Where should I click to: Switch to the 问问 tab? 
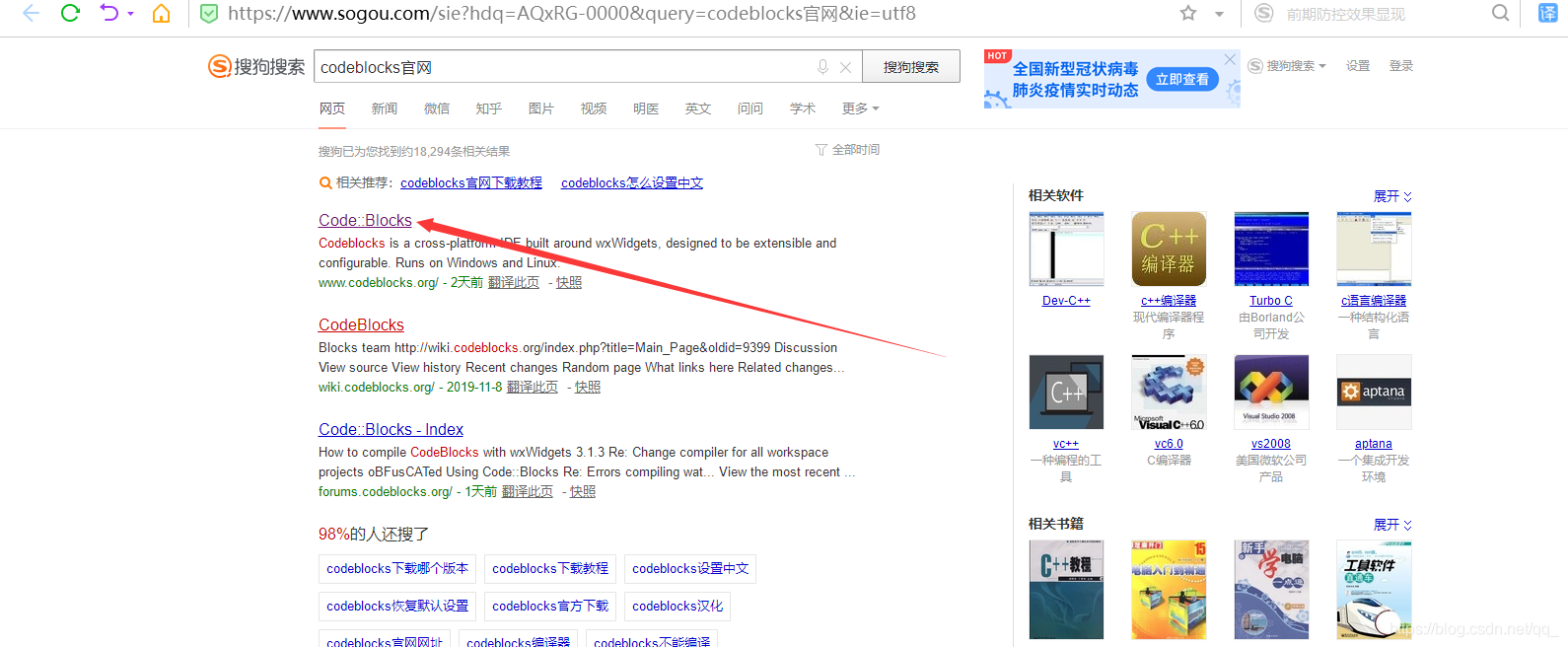pyautogui.click(x=750, y=108)
